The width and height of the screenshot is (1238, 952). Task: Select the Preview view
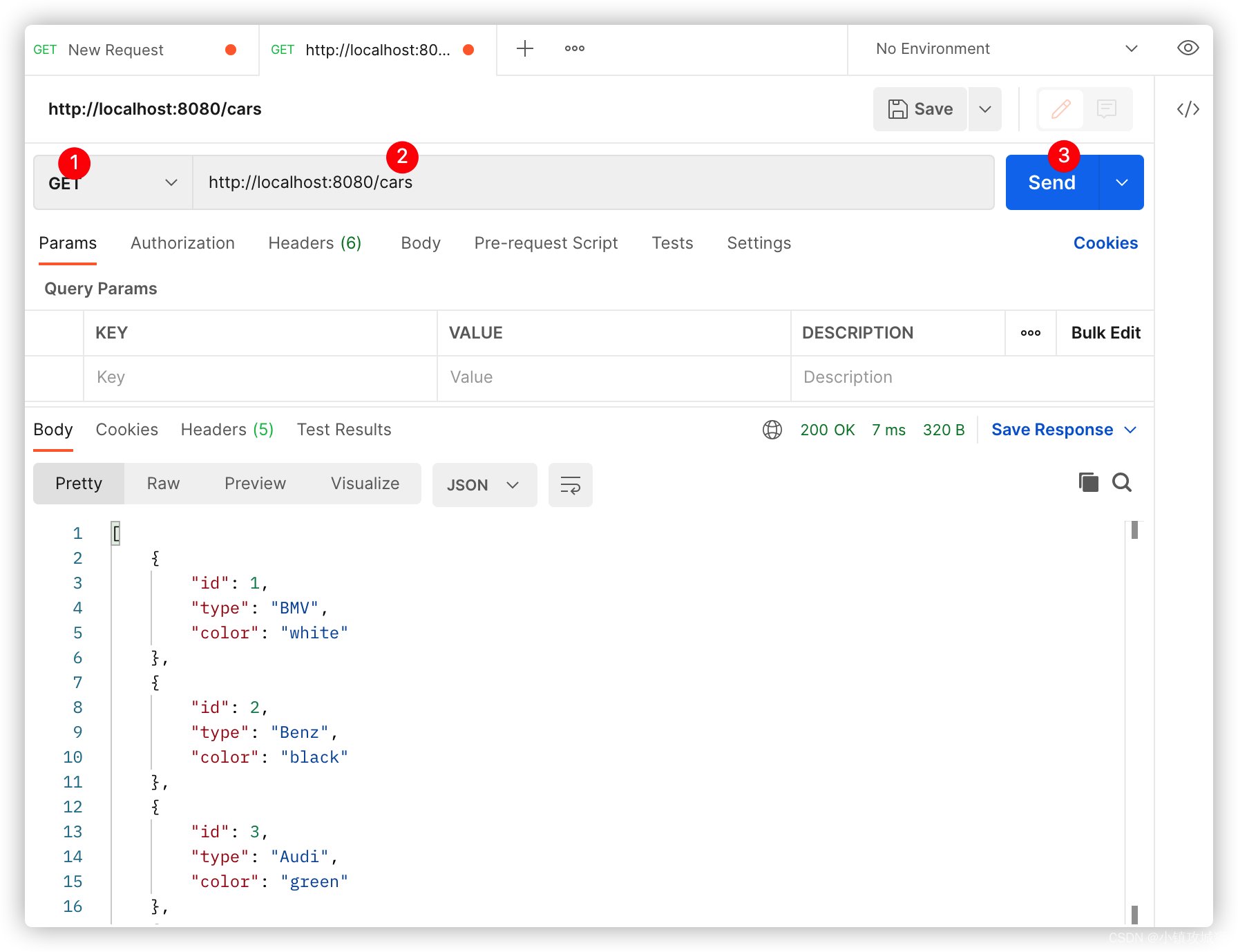255,484
